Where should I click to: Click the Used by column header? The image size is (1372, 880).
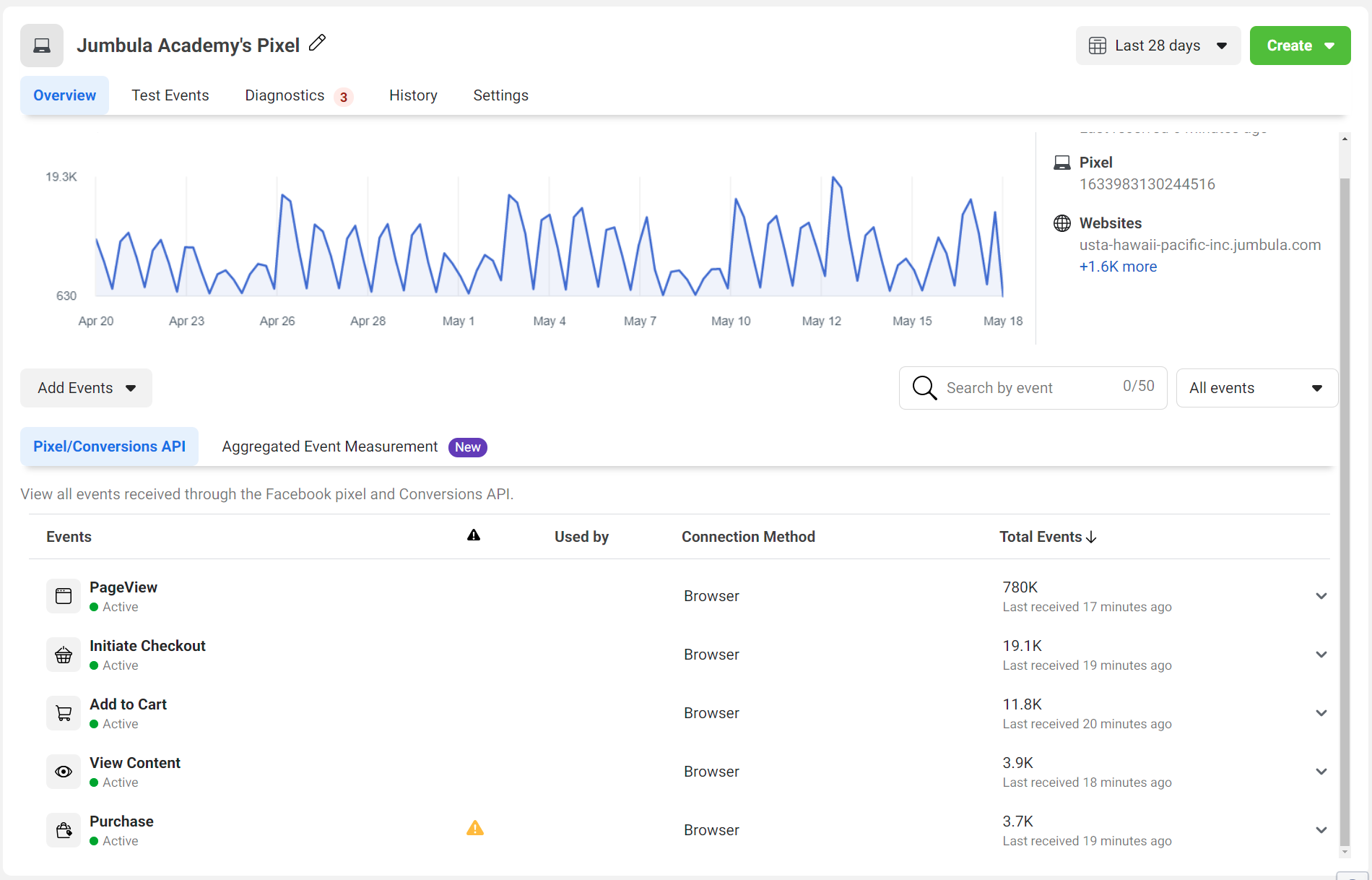coord(581,537)
